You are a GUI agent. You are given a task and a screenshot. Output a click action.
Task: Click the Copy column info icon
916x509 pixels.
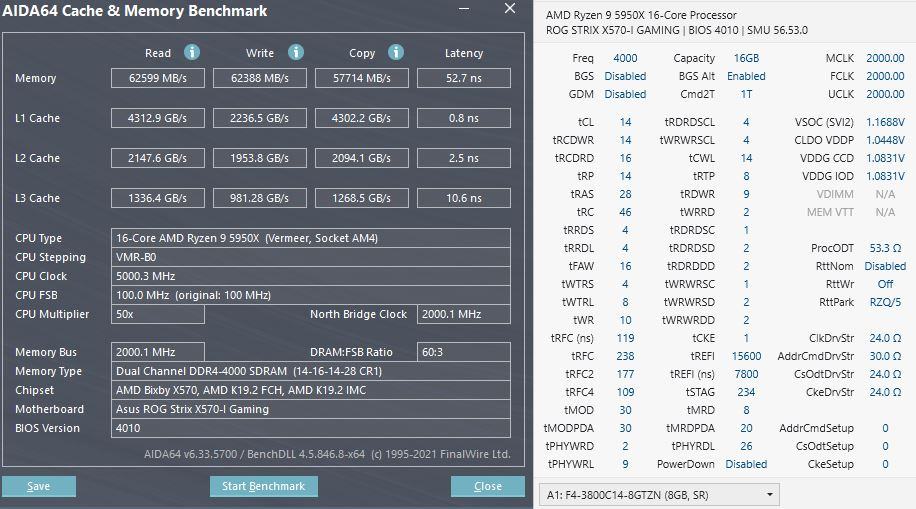click(x=395, y=53)
